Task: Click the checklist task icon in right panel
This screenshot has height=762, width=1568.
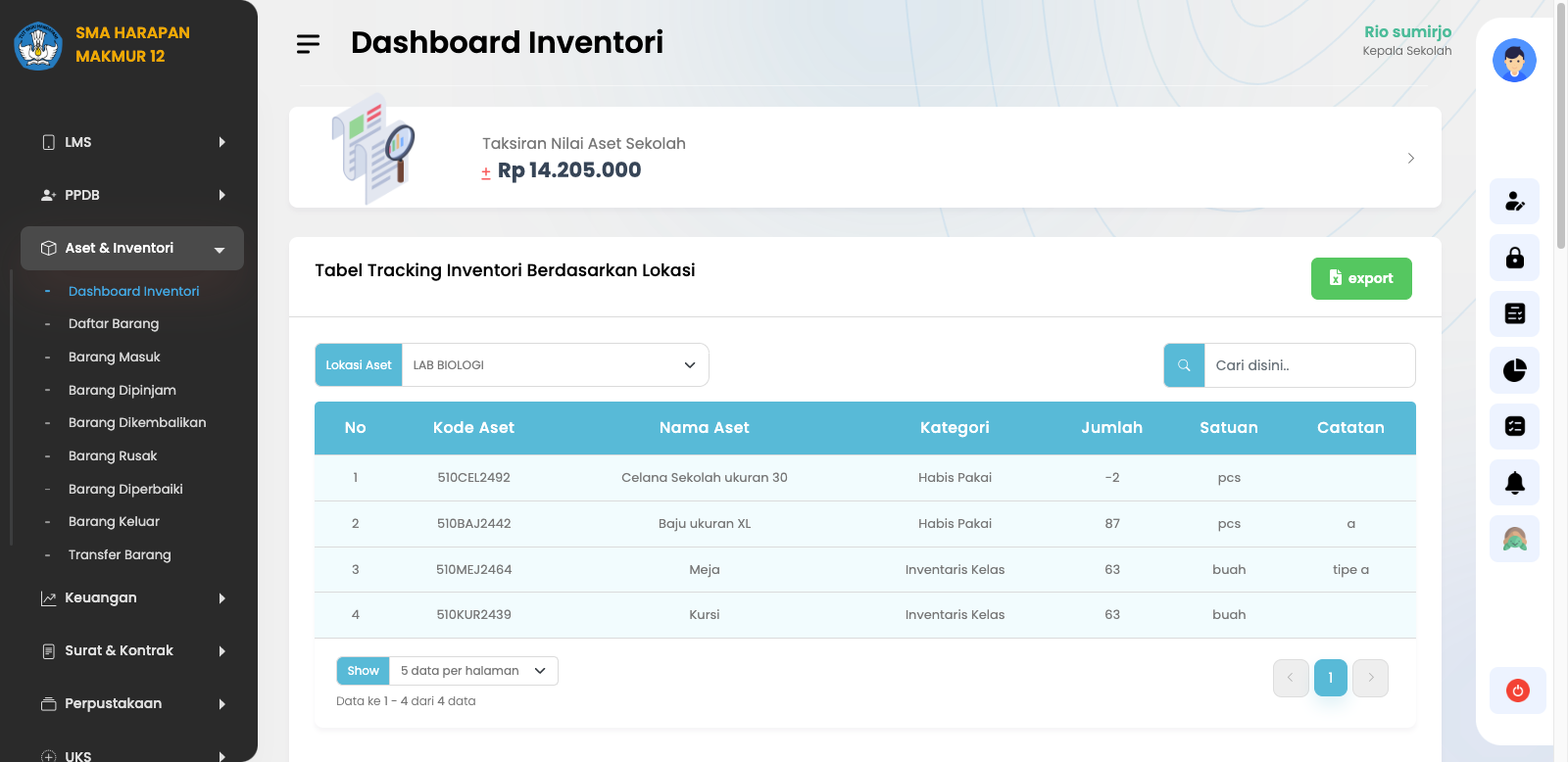Action: [1514, 426]
